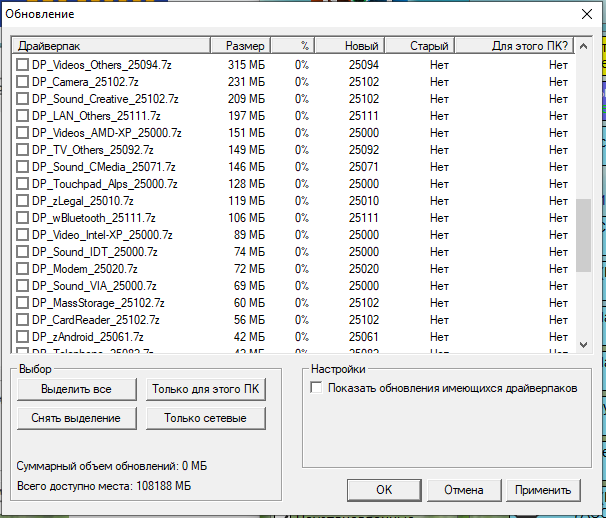The width and height of the screenshot is (606, 518).
Task: Enable 'Показать обновления имеющихся драйверпаков' checkbox
Action: [x=317, y=388]
